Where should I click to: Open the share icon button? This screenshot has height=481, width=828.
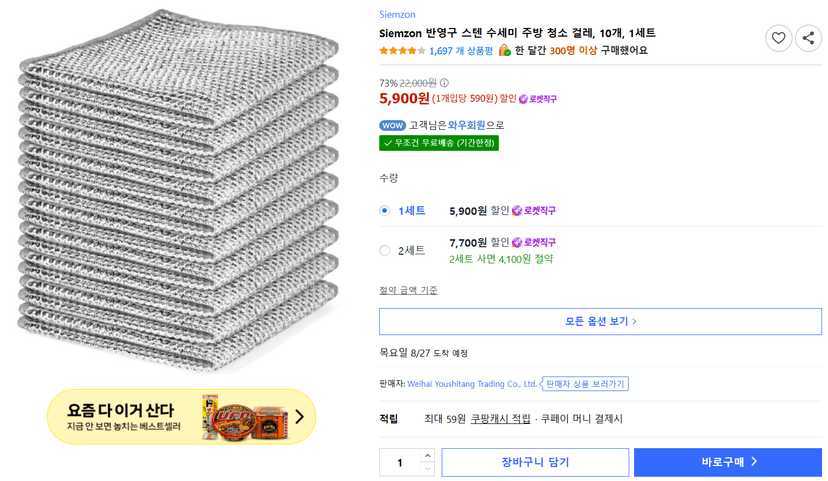[808, 38]
